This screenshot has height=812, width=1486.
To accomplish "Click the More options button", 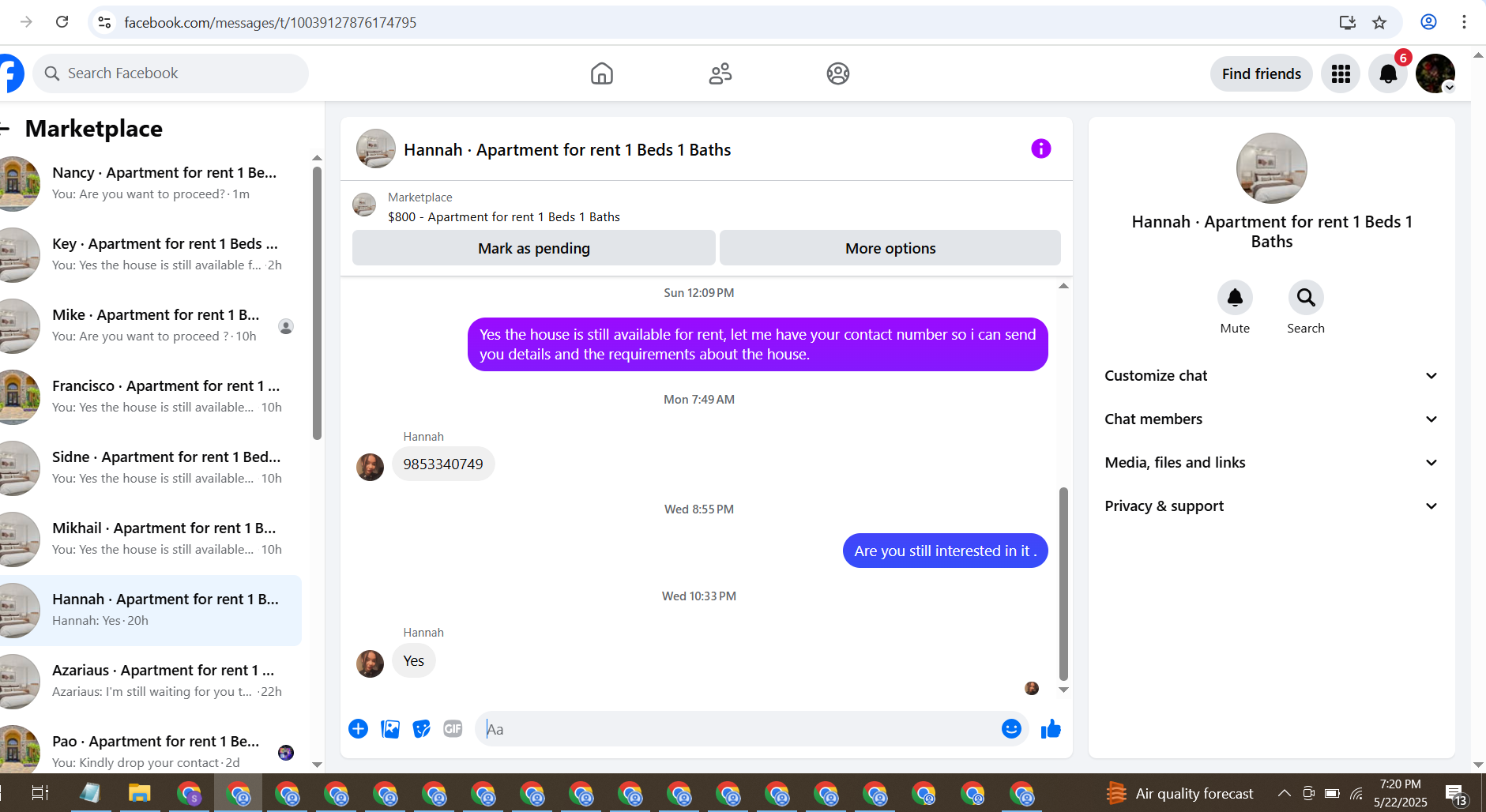I will click(890, 248).
